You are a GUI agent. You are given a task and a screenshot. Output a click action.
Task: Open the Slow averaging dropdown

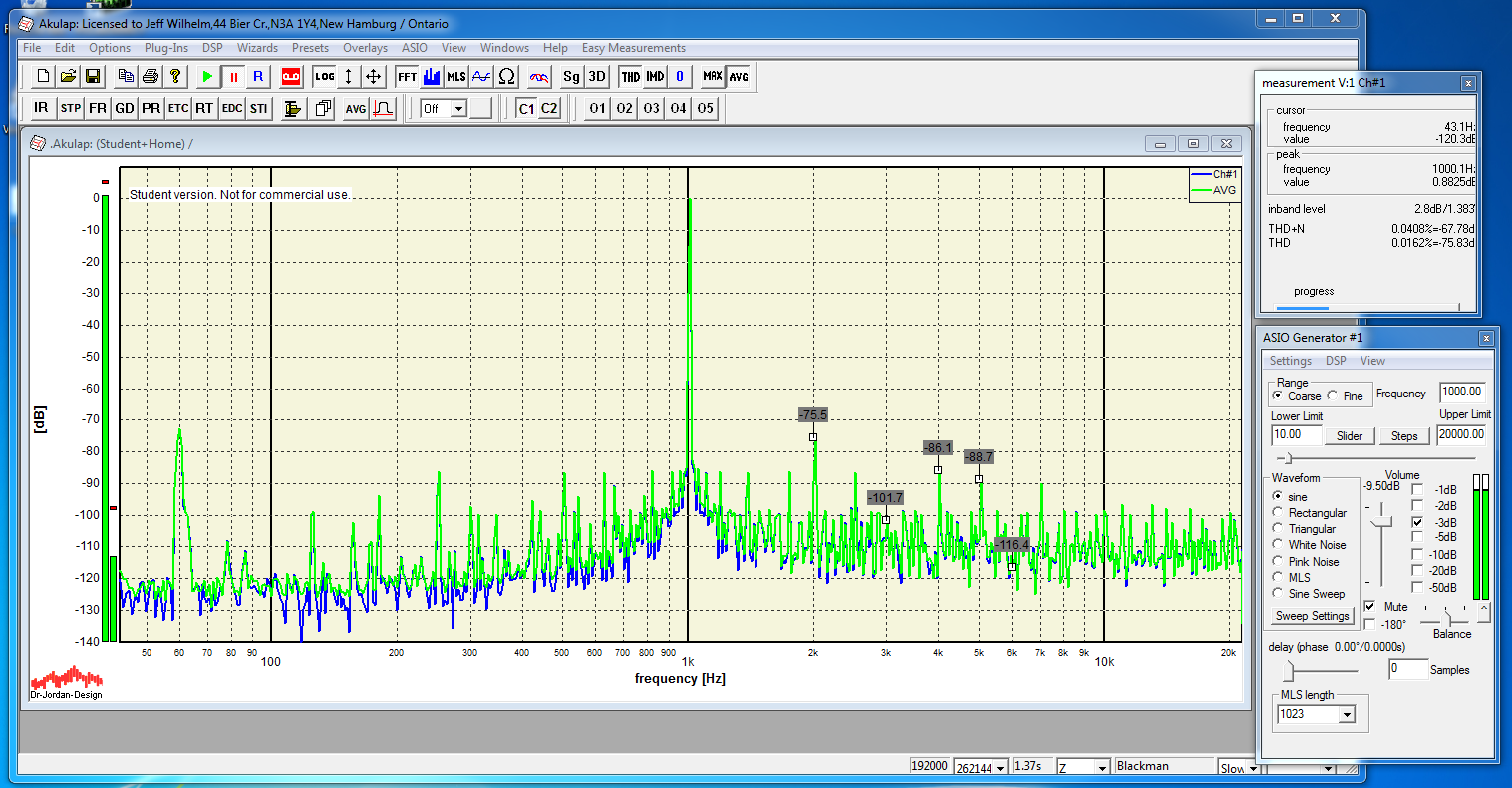click(x=1254, y=767)
